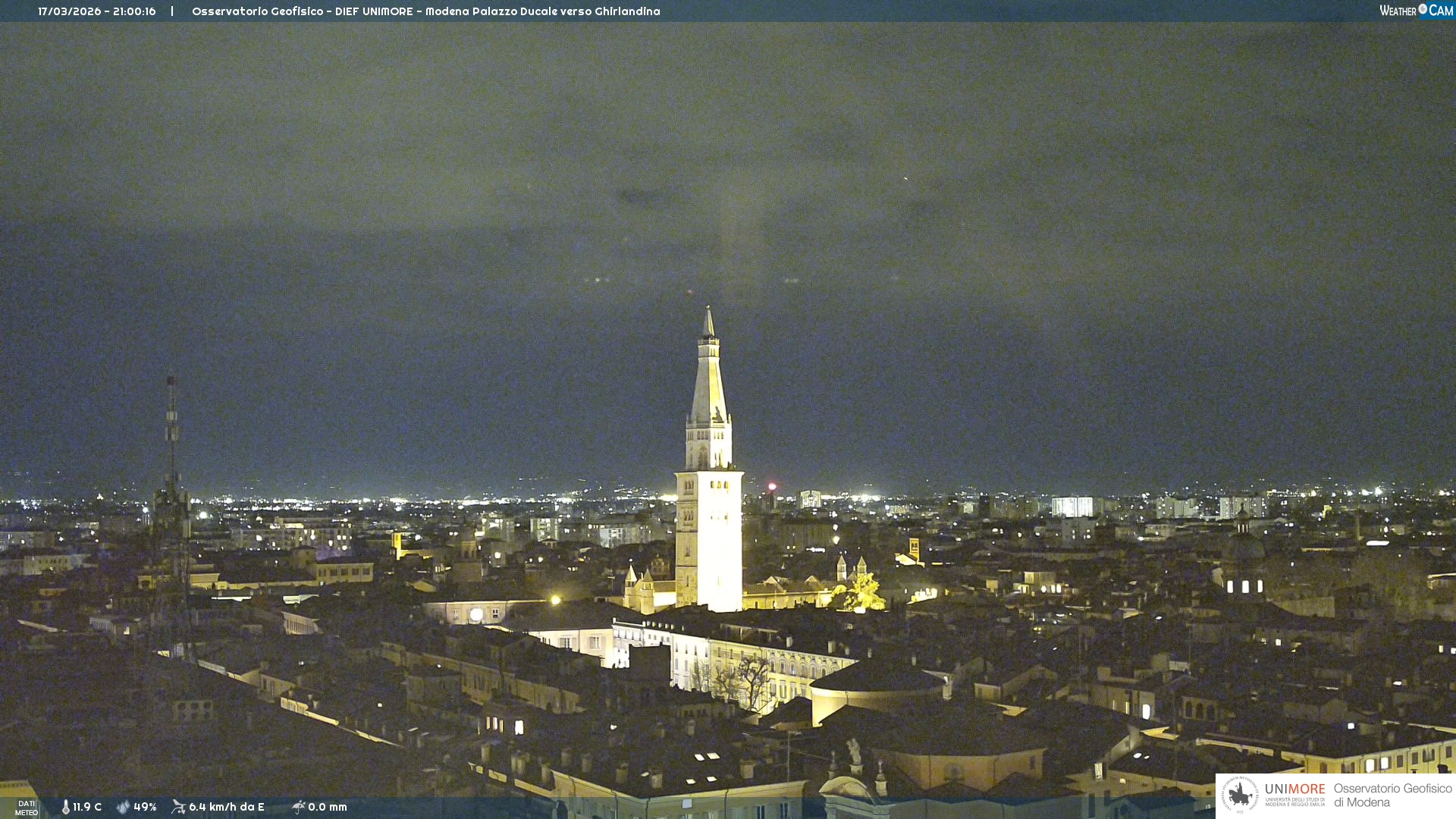The image size is (1456, 819).
Task: Click the rain umbrella icon
Action: pos(298,807)
